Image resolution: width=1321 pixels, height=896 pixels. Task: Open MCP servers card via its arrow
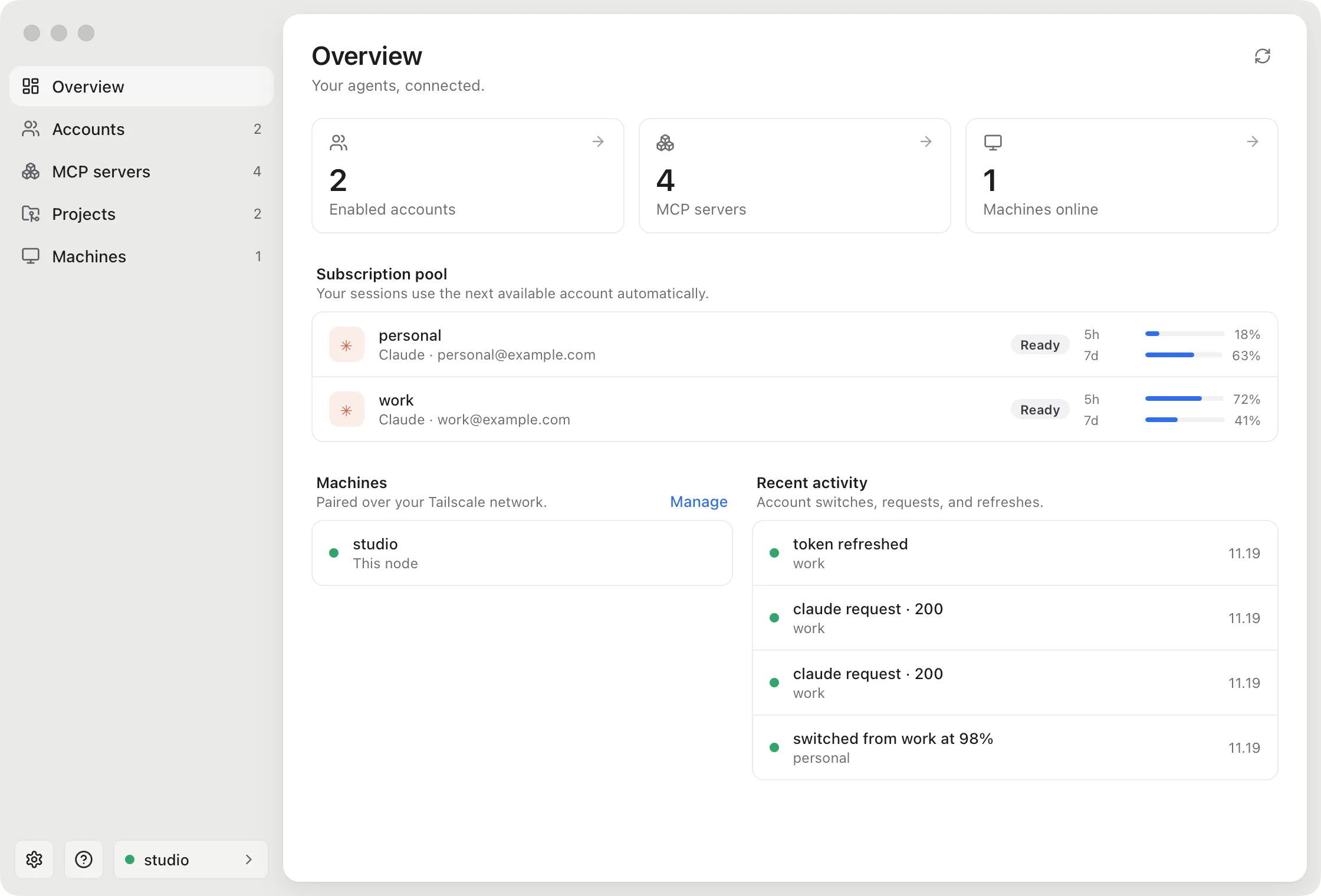(926, 141)
